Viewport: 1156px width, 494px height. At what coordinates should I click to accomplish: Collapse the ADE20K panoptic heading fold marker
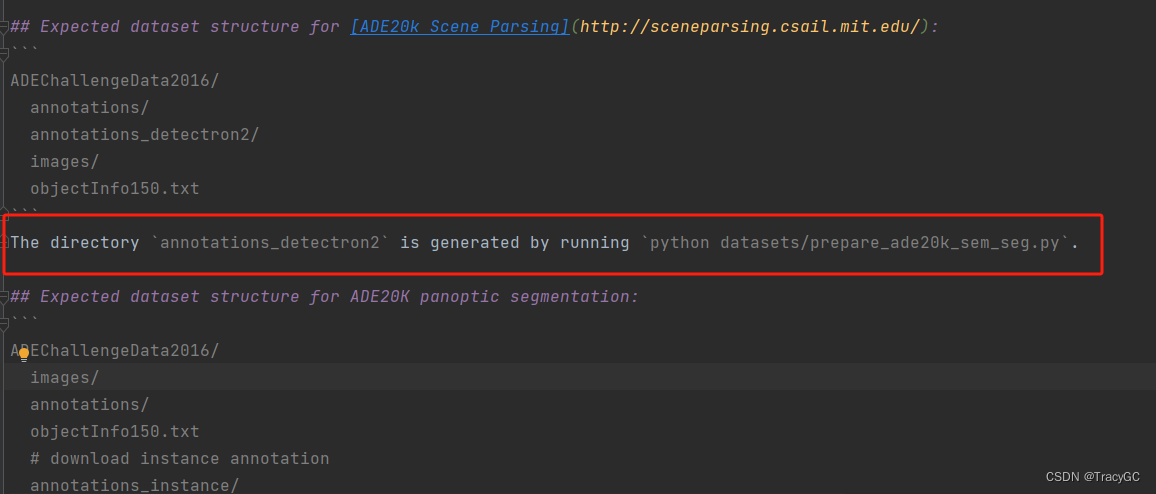pos(4,298)
